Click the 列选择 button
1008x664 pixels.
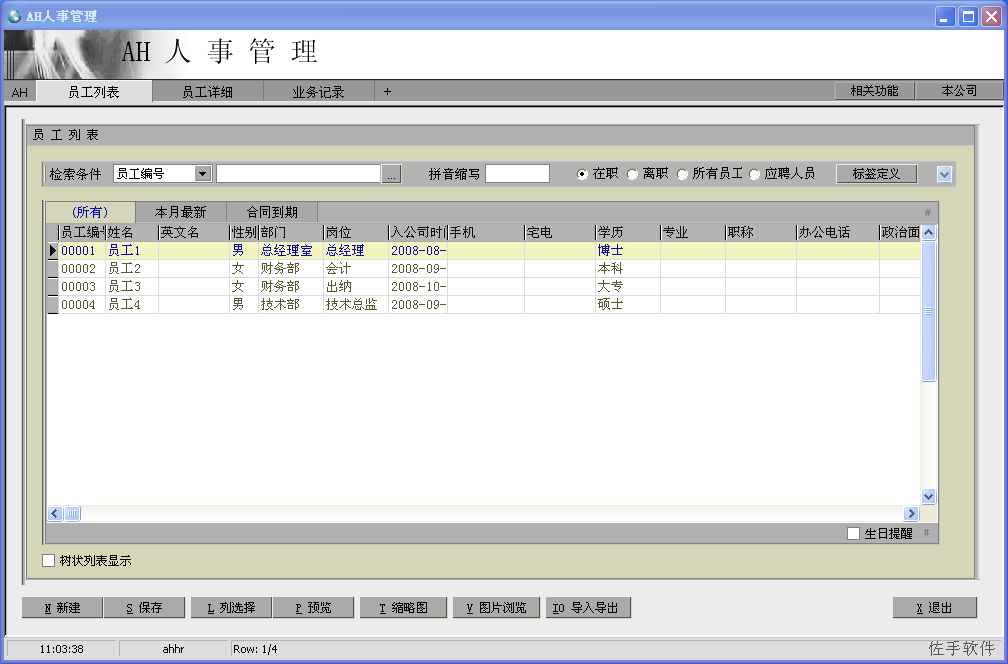pos(231,607)
